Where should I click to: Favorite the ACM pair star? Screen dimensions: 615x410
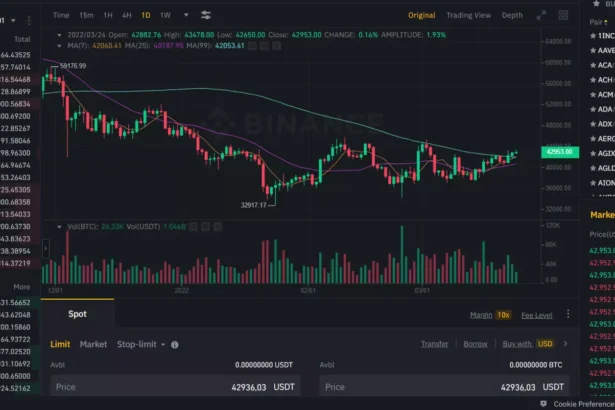pos(593,95)
